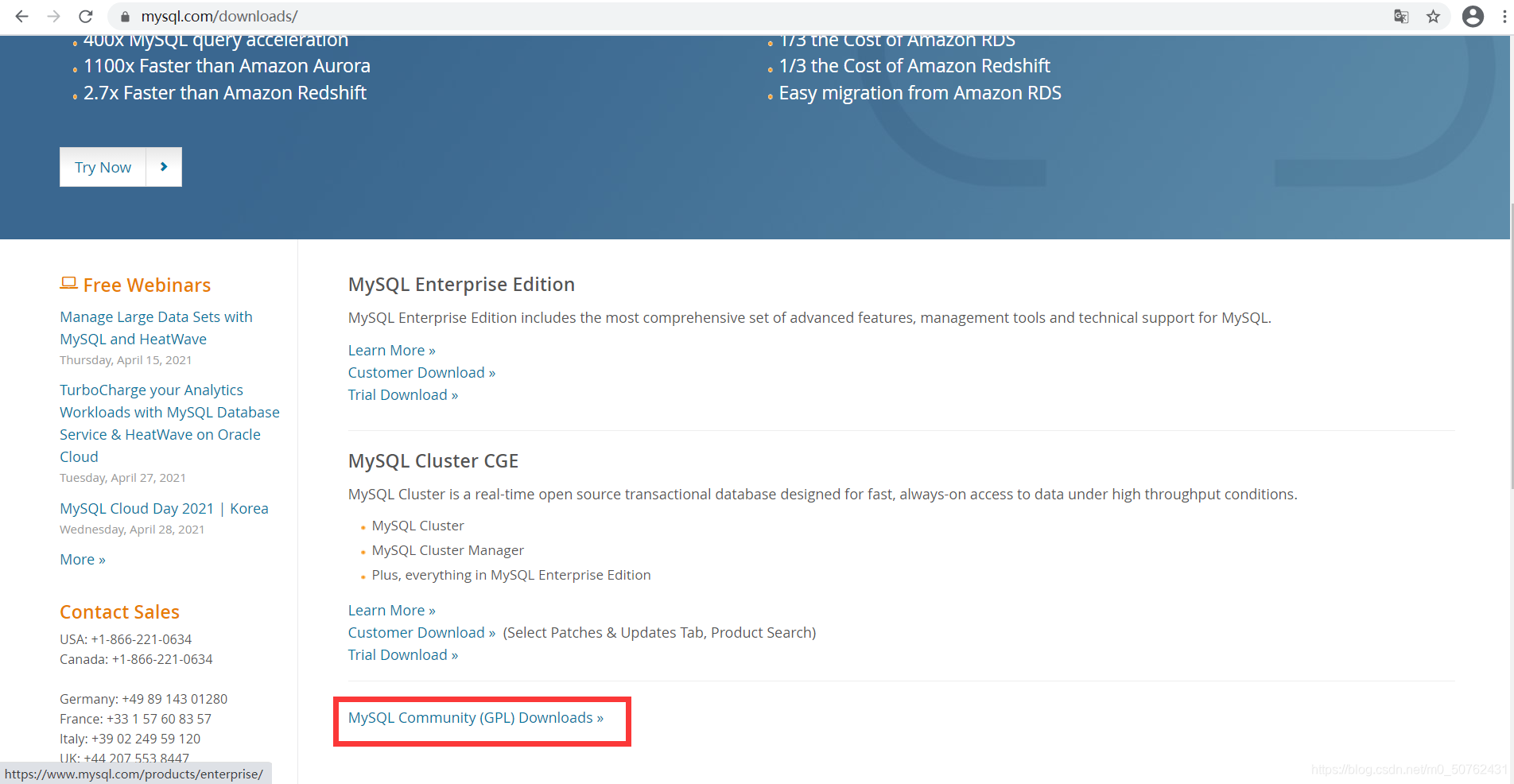Open the Free Webinars heading
1514x784 pixels.
tap(147, 285)
